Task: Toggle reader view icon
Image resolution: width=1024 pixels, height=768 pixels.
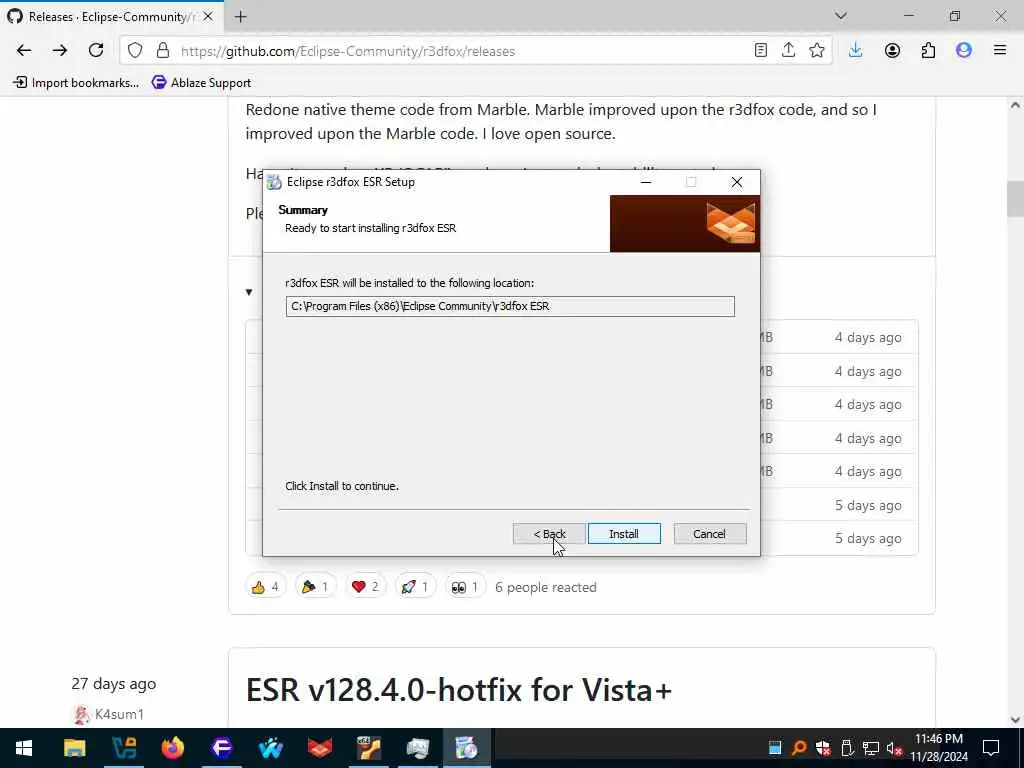Action: click(760, 50)
